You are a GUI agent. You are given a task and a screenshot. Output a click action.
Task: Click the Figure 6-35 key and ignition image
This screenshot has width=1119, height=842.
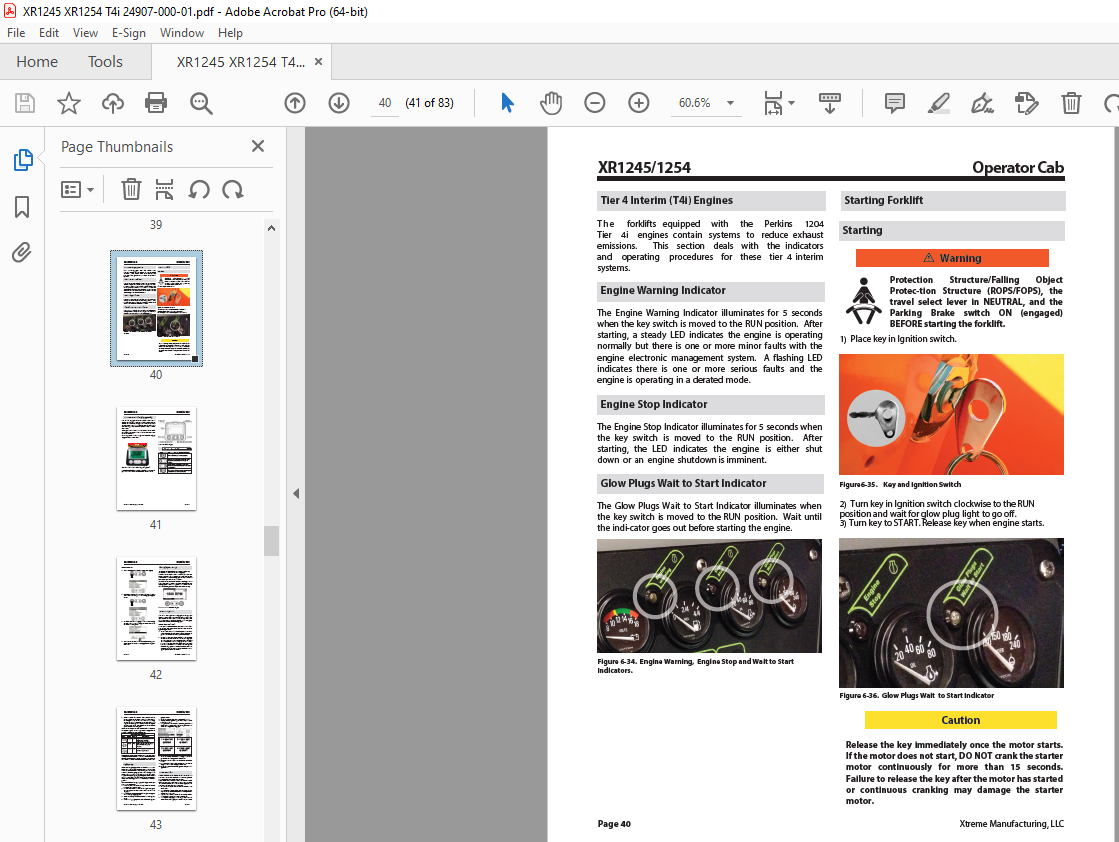click(951, 415)
